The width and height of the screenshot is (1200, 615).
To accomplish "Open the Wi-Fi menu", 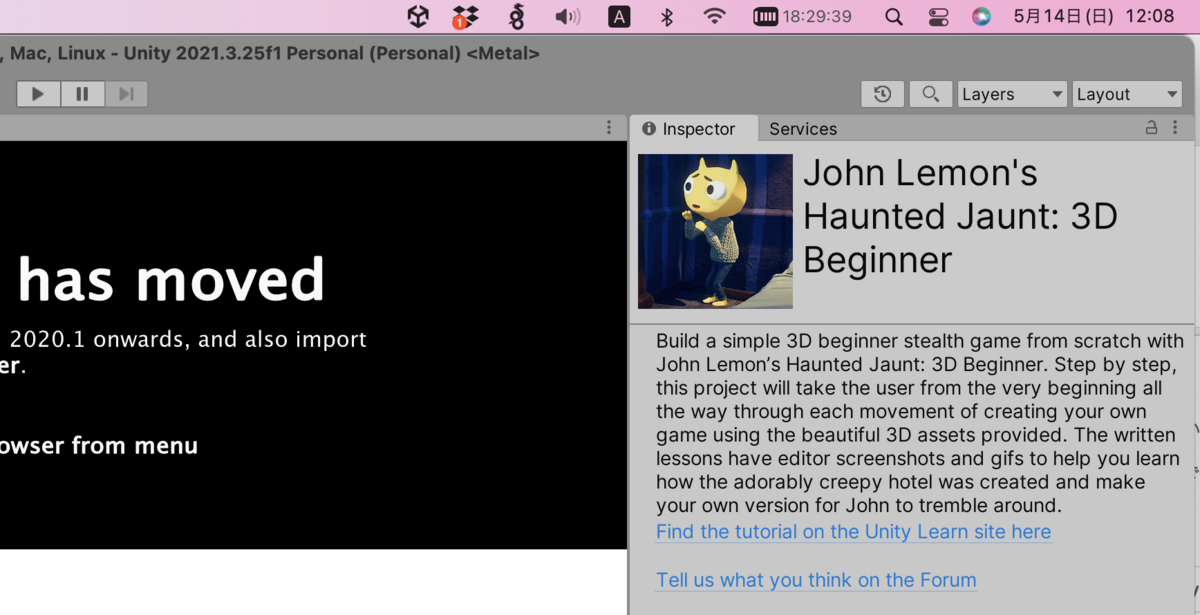I will pyautogui.click(x=714, y=16).
